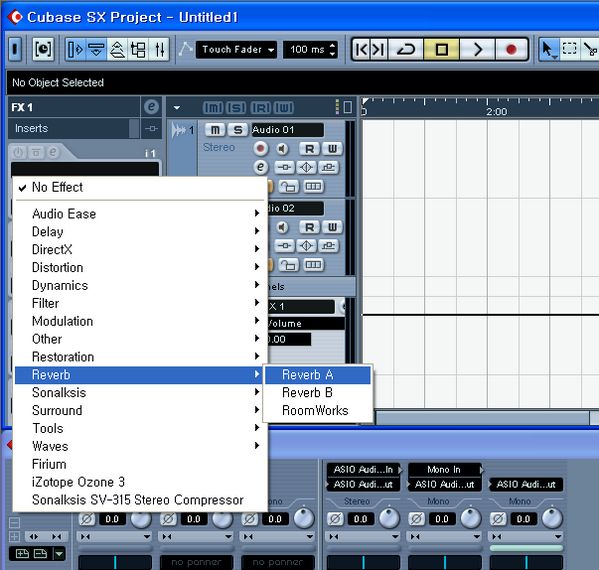Select the Split scissors tool
599x570 pixels.
(x=590, y=50)
